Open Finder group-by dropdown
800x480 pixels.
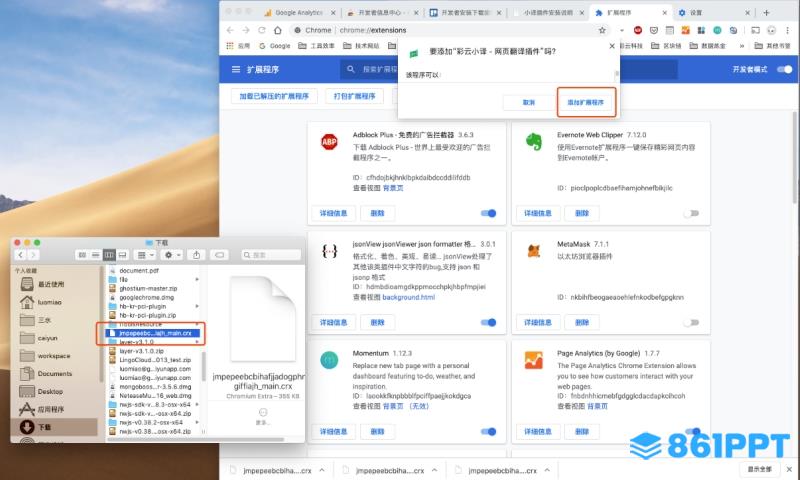[145, 255]
